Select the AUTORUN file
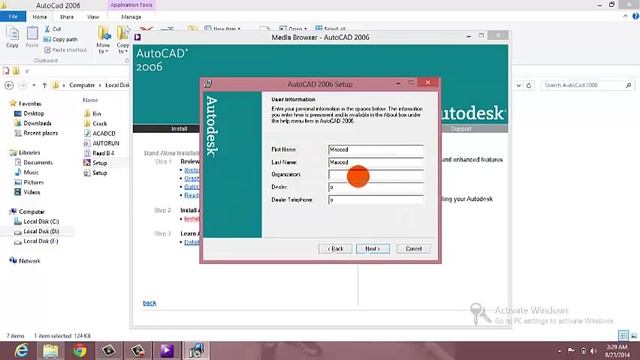This screenshot has height=360, width=640. (102, 143)
